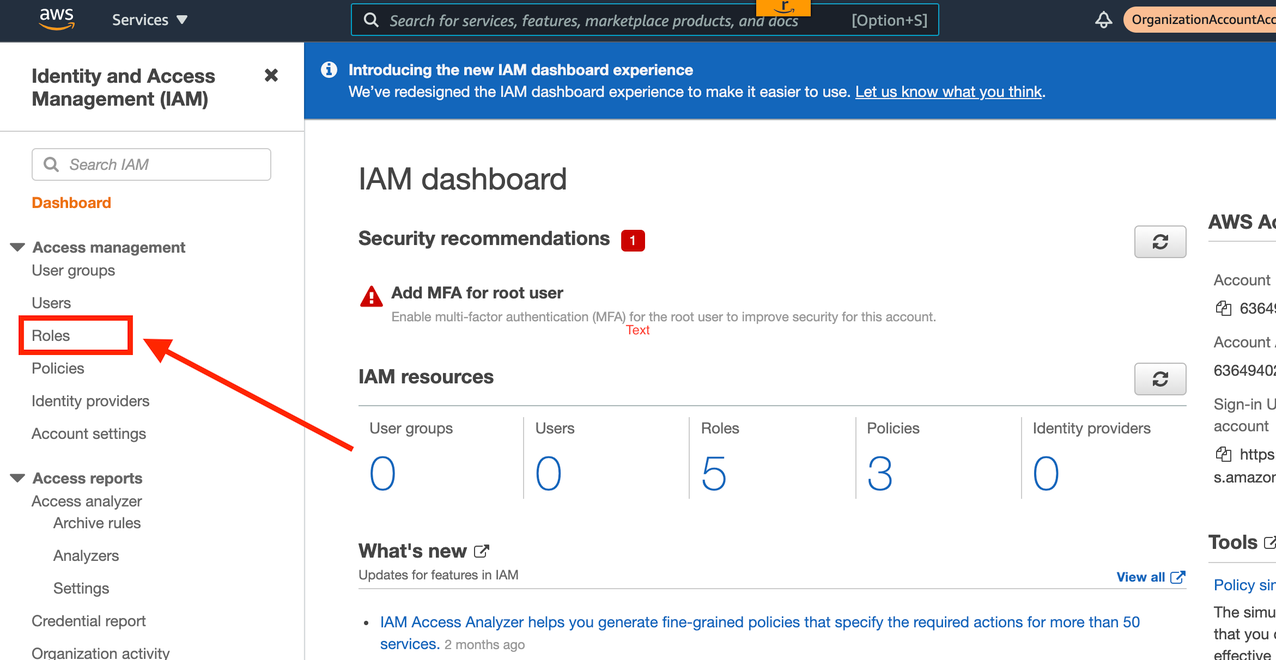Open the Identity providers count of 0

(1046, 474)
